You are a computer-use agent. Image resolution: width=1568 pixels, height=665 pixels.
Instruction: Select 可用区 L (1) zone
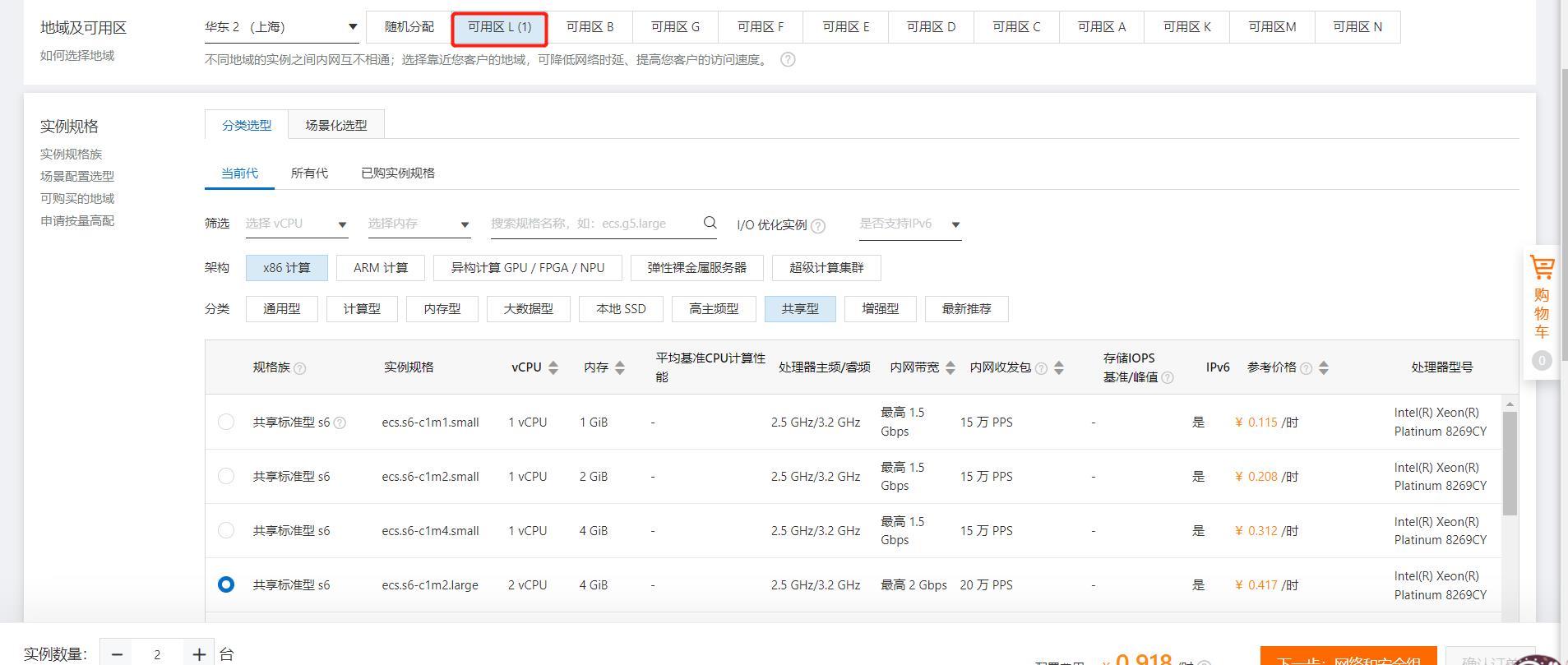(x=500, y=28)
